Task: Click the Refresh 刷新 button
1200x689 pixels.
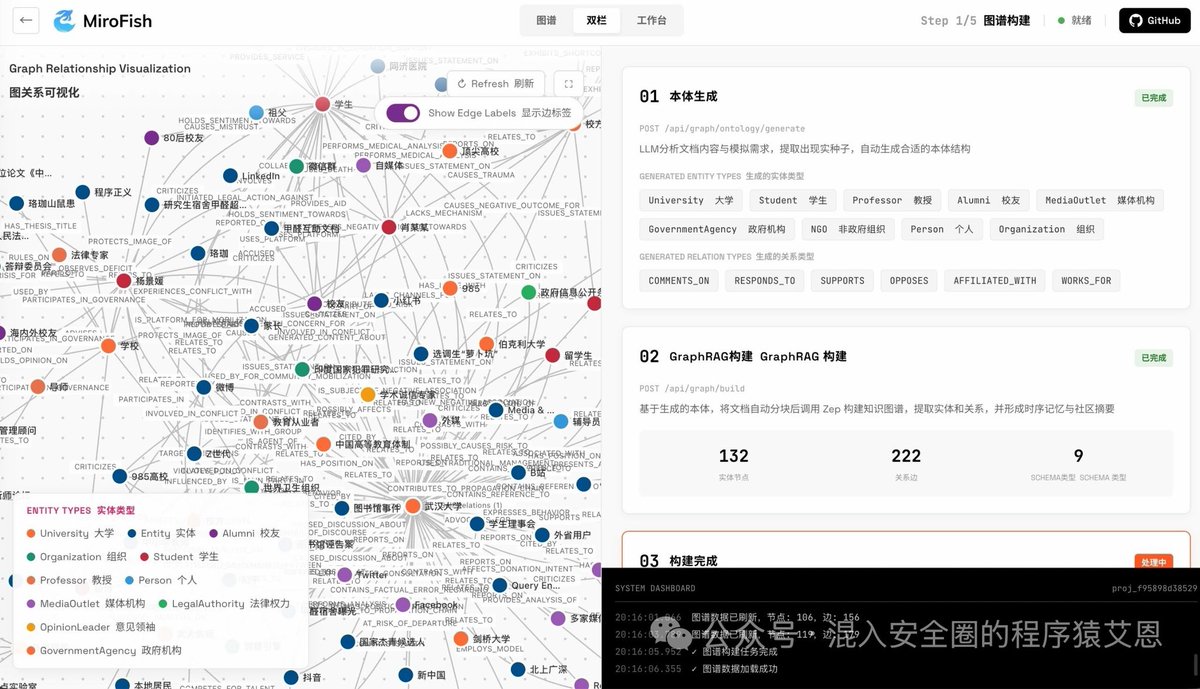Action: click(496, 84)
